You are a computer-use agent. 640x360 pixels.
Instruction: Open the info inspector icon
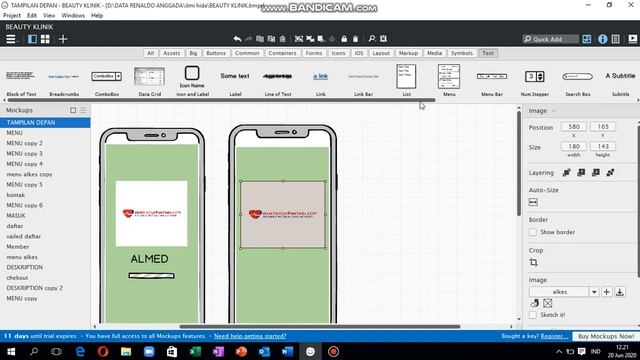coord(602,39)
